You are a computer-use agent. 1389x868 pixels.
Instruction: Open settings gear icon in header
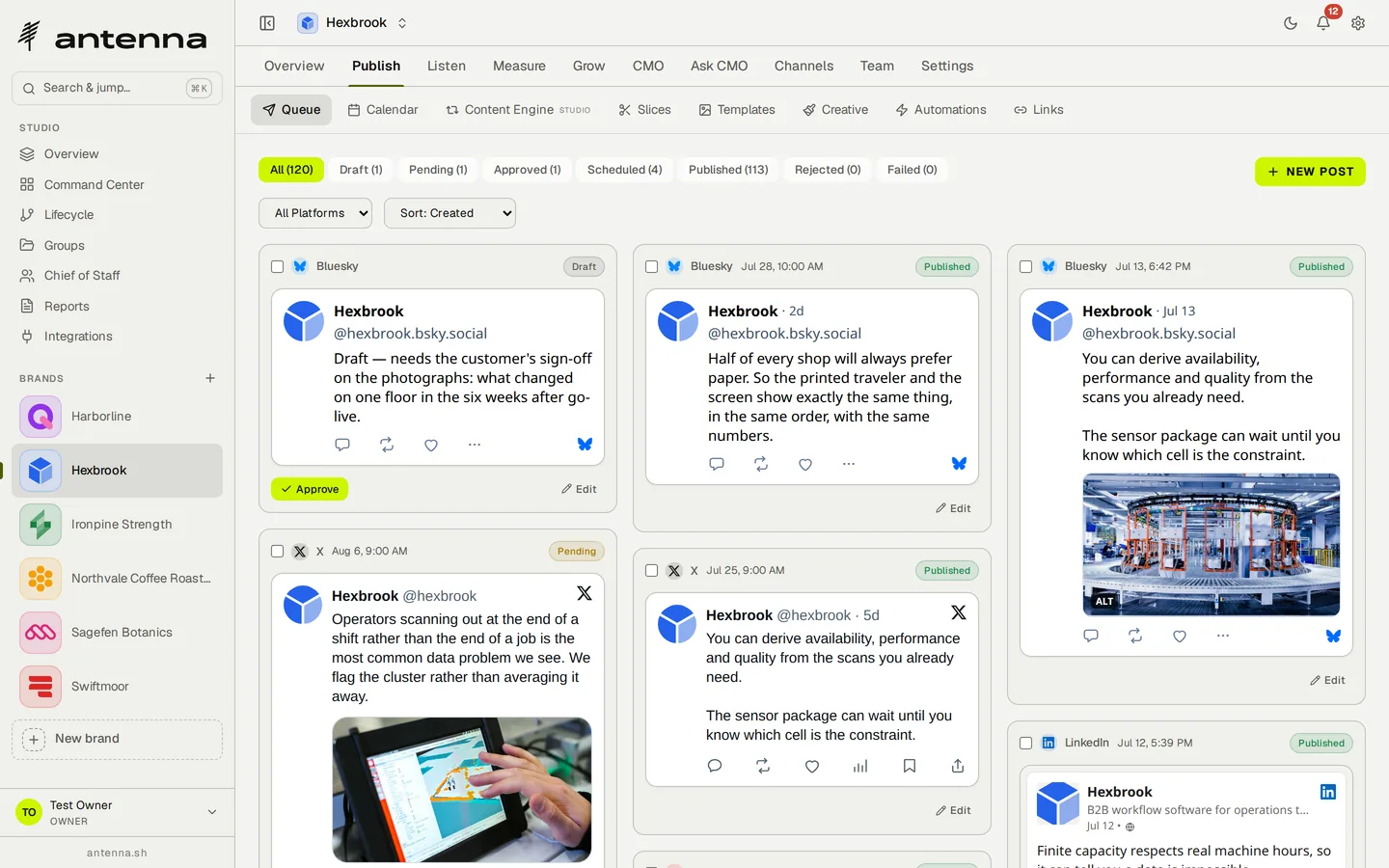[x=1358, y=23]
